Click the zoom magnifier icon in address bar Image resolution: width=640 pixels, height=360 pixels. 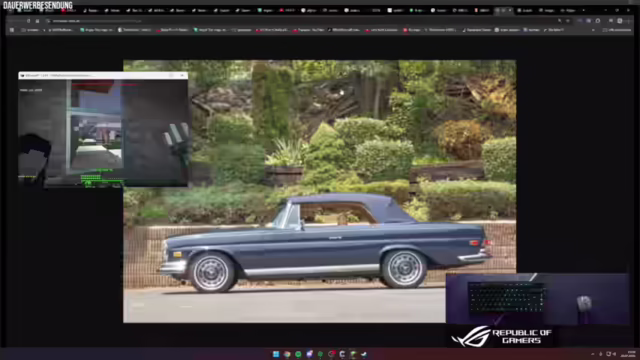[560, 21]
